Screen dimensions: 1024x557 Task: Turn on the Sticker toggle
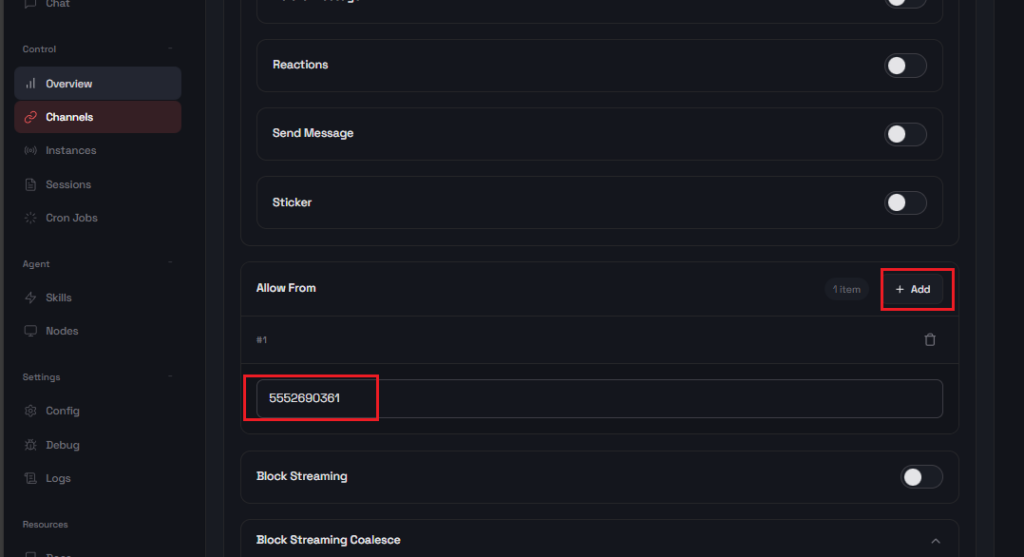[905, 203]
